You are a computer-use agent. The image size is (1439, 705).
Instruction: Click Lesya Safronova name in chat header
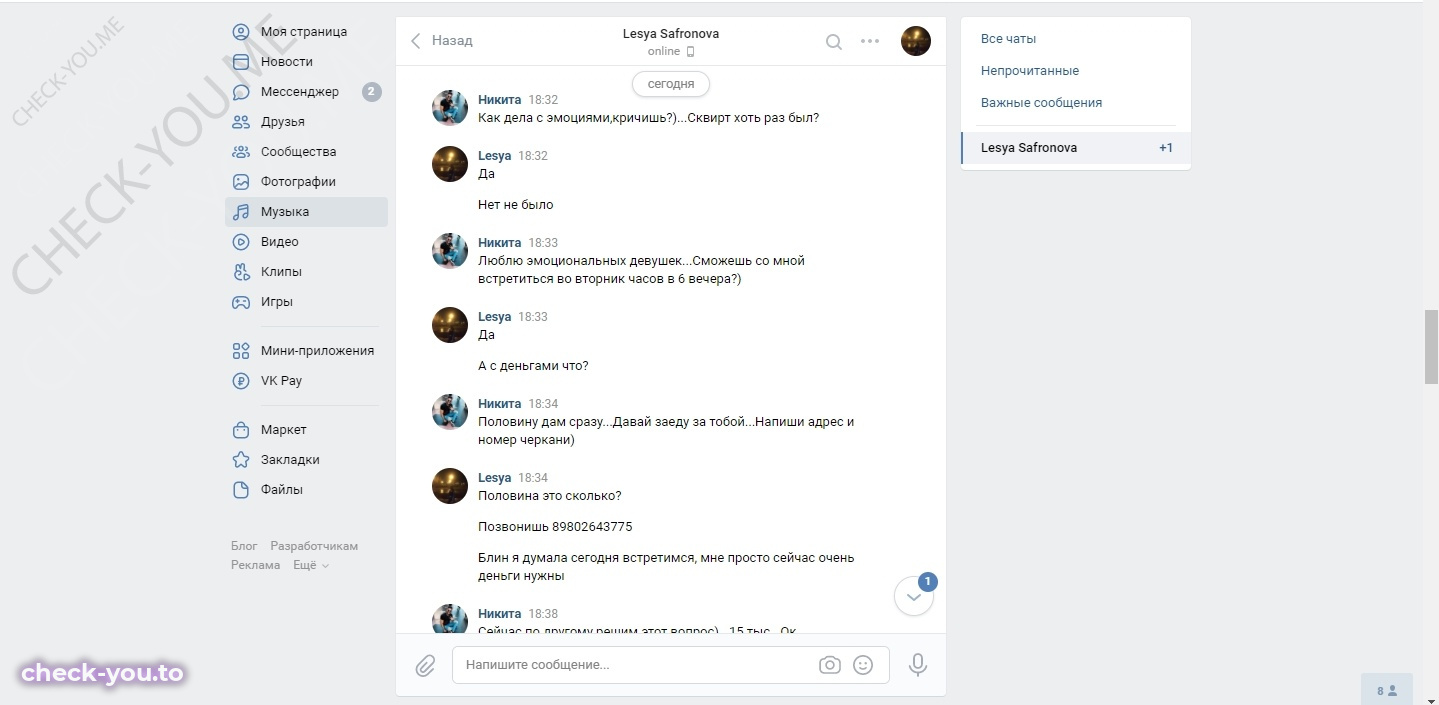coord(671,34)
